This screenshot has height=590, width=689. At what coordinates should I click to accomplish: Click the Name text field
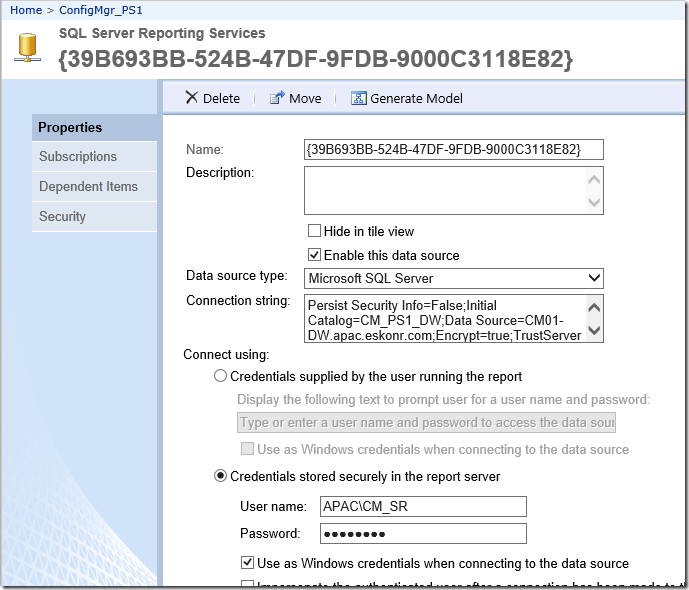click(454, 149)
